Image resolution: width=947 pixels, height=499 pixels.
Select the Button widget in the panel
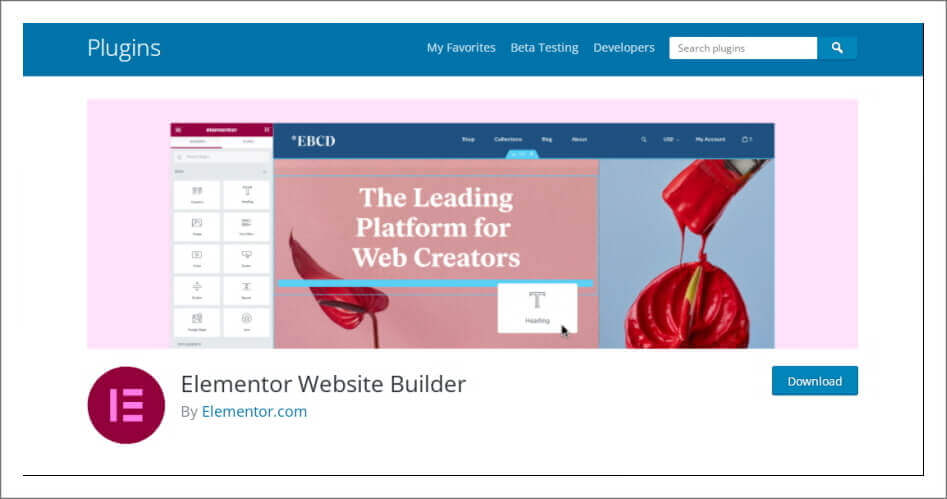point(247,259)
